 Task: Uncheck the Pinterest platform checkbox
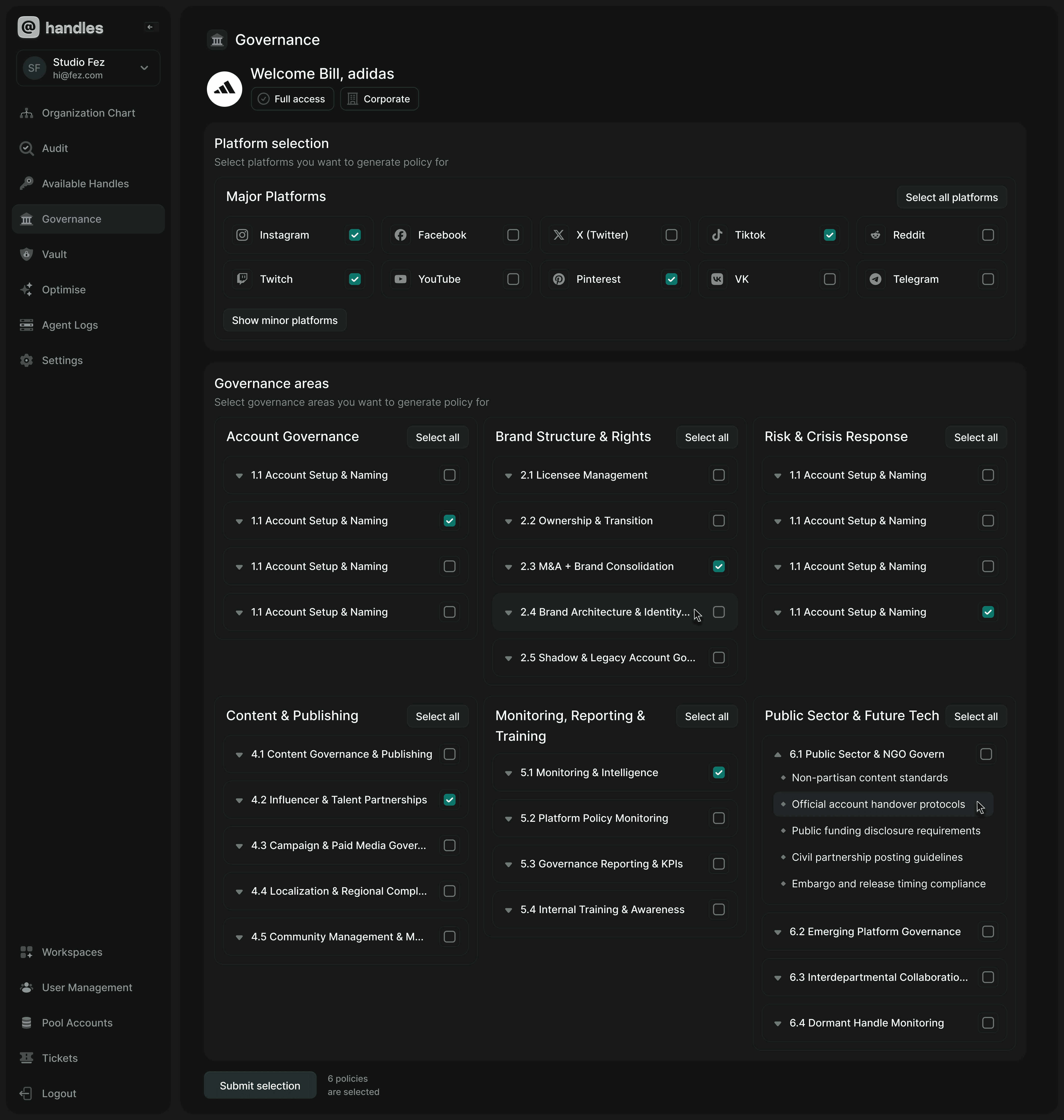coord(671,279)
